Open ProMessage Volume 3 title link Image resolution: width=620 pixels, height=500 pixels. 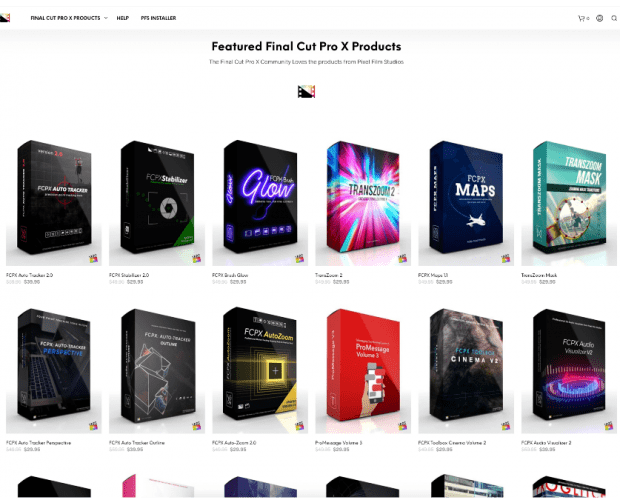[338, 443]
